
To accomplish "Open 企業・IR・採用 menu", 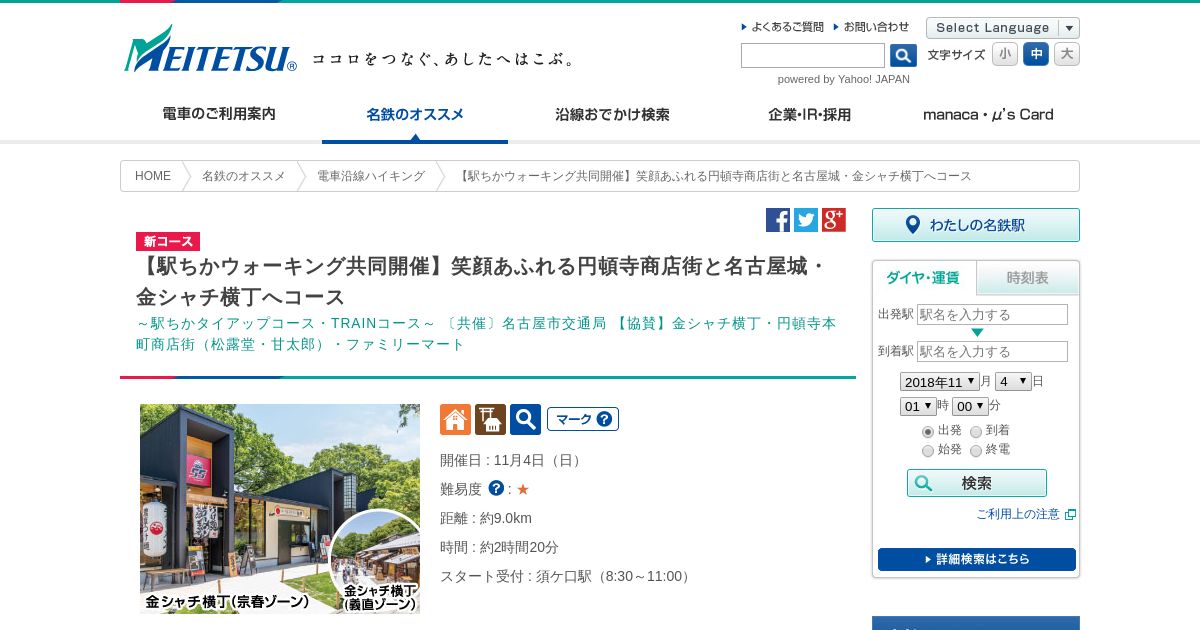I will pos(809,115).
